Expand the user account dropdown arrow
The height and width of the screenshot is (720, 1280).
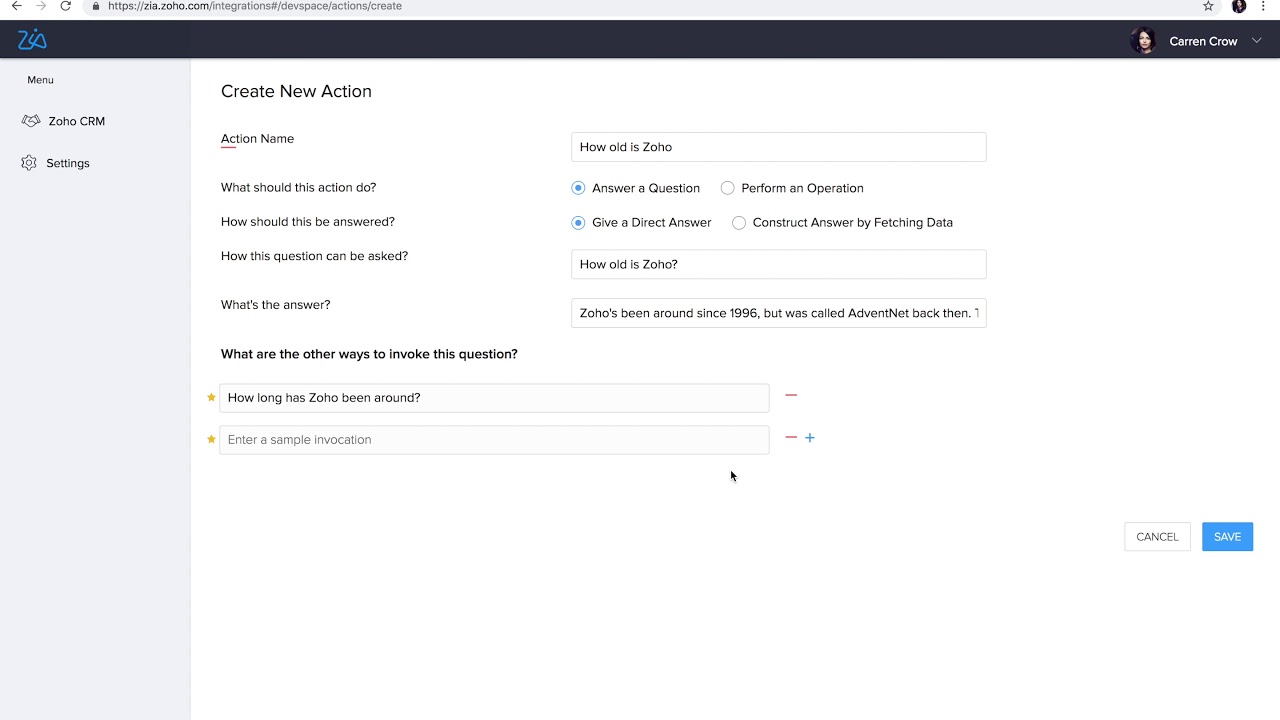pyautogui.click(x=1257, y=41)
